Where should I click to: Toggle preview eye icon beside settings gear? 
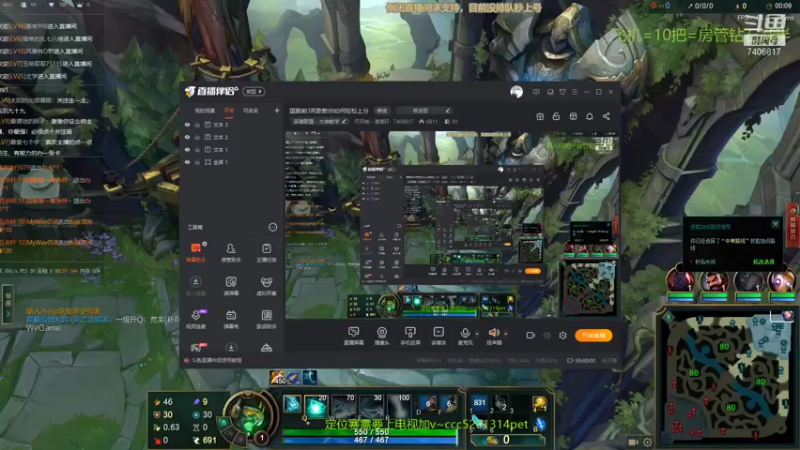547,335
